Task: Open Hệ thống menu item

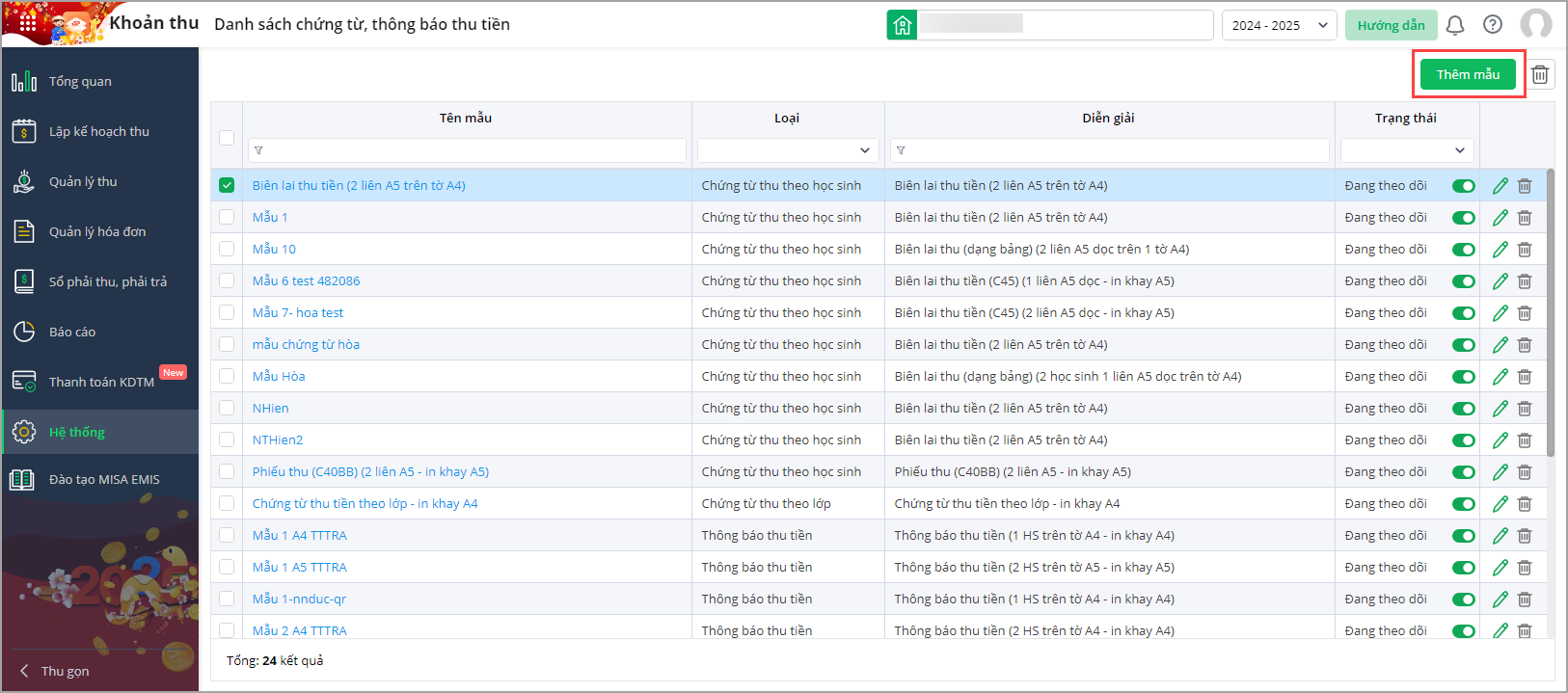Action: click(x=100, y=432)
